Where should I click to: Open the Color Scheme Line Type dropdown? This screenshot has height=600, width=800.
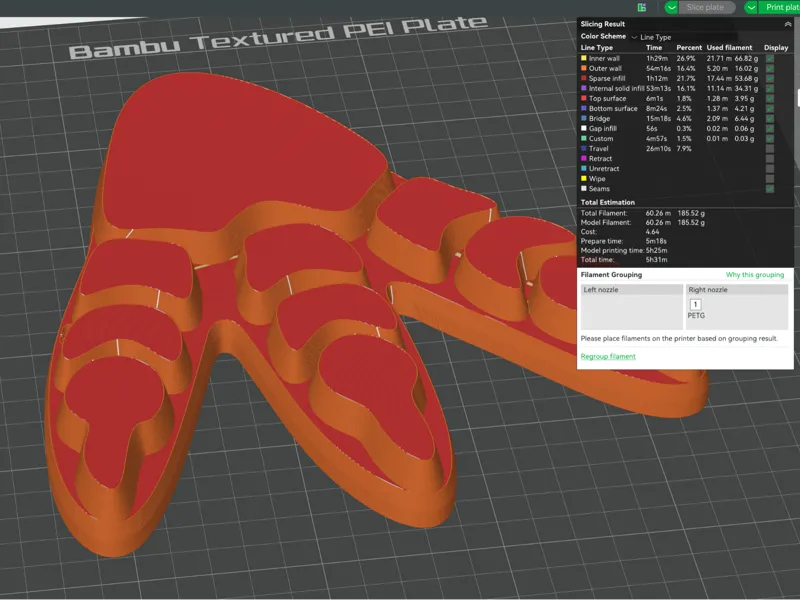(x=652, y=37)
